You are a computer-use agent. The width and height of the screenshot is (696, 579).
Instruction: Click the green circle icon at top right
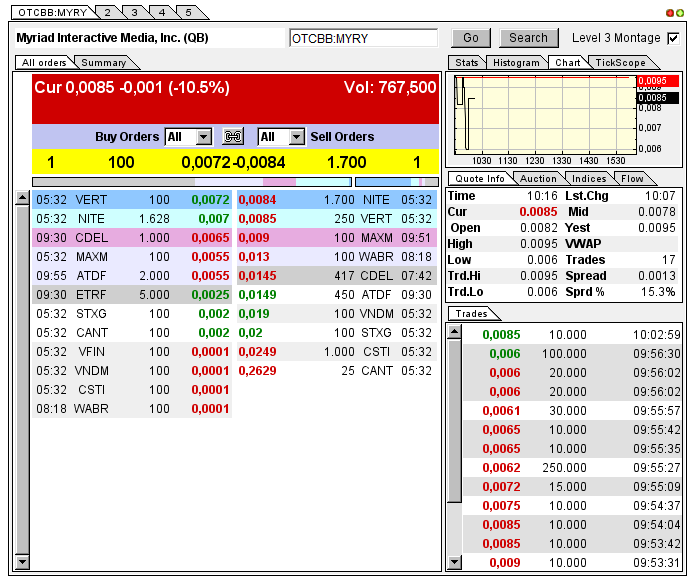tap(680, 13)
